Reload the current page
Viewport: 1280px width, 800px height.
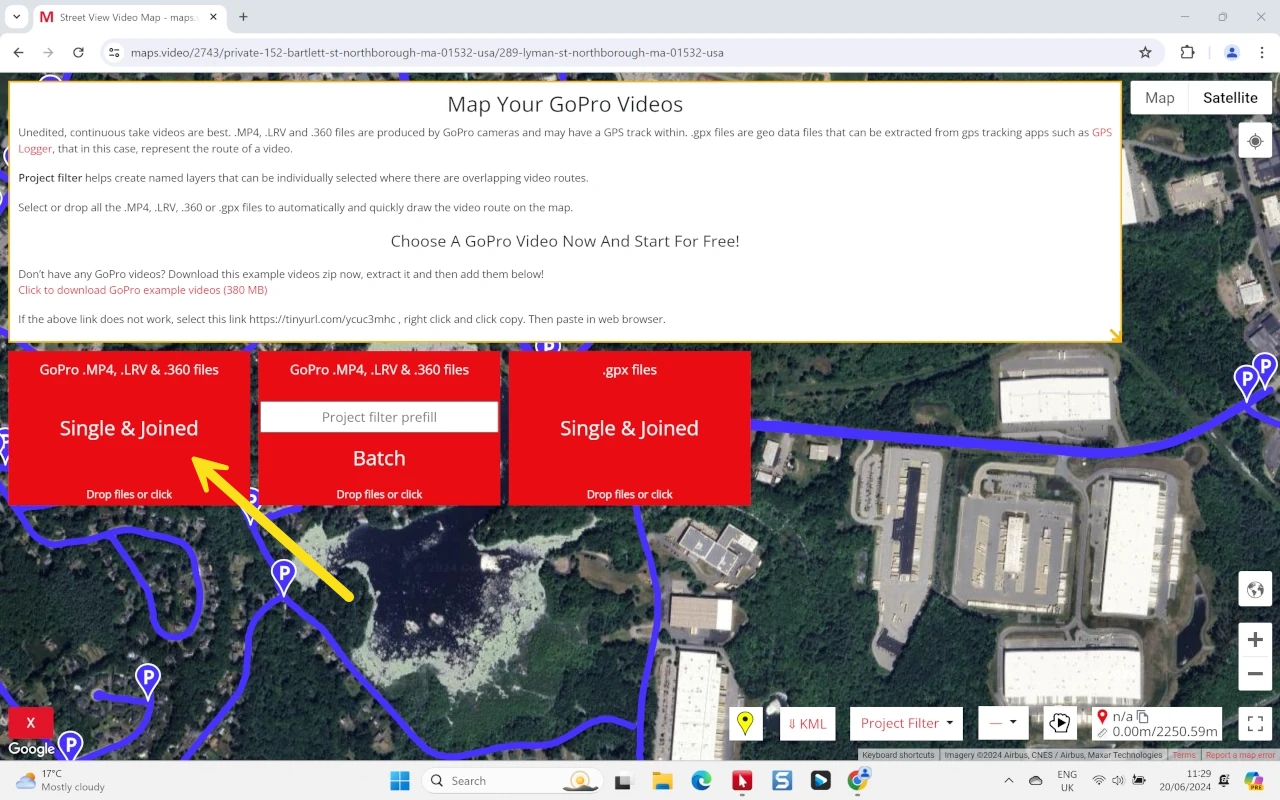tap(78, 52)
